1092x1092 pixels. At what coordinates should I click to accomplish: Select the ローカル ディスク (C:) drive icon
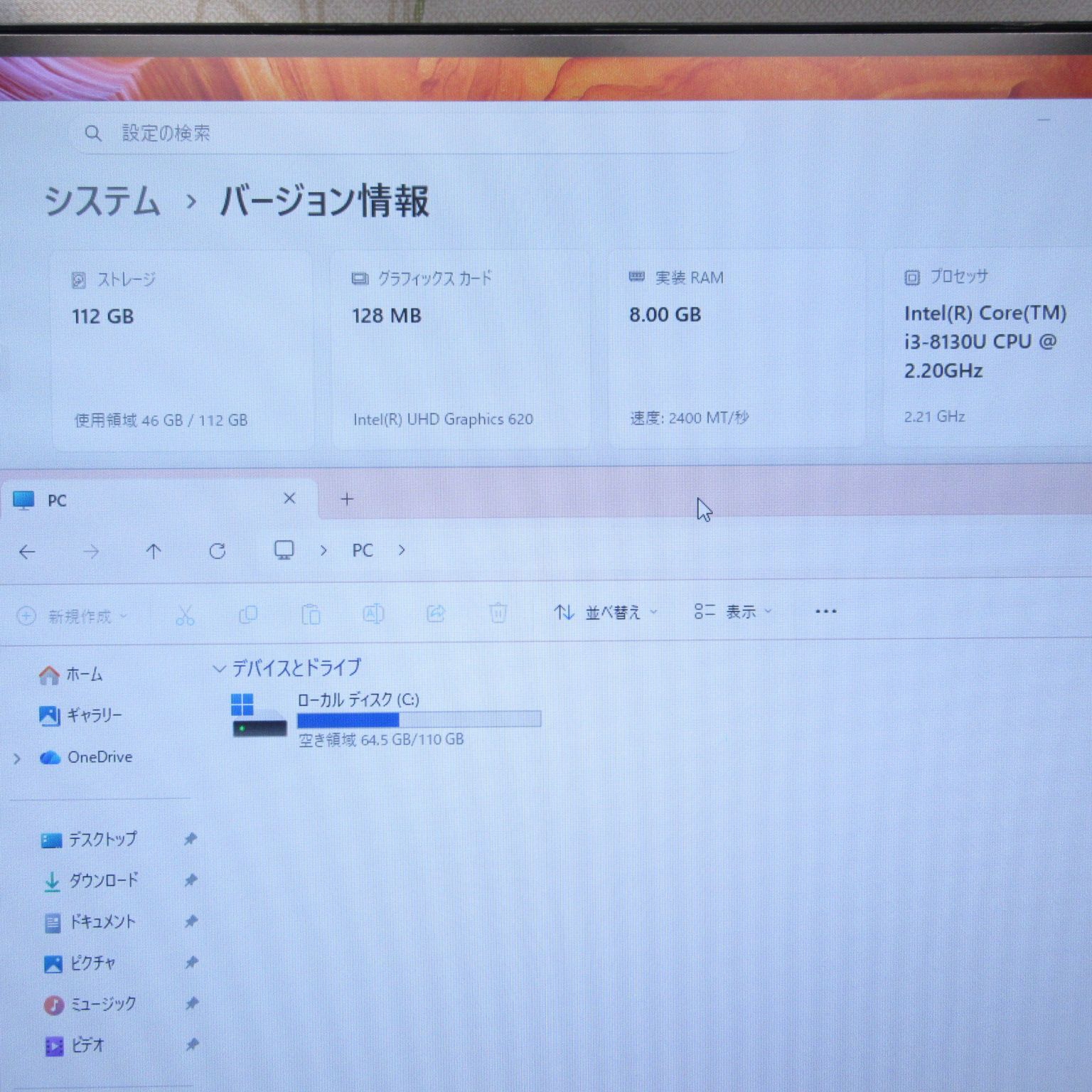point(258,717)
